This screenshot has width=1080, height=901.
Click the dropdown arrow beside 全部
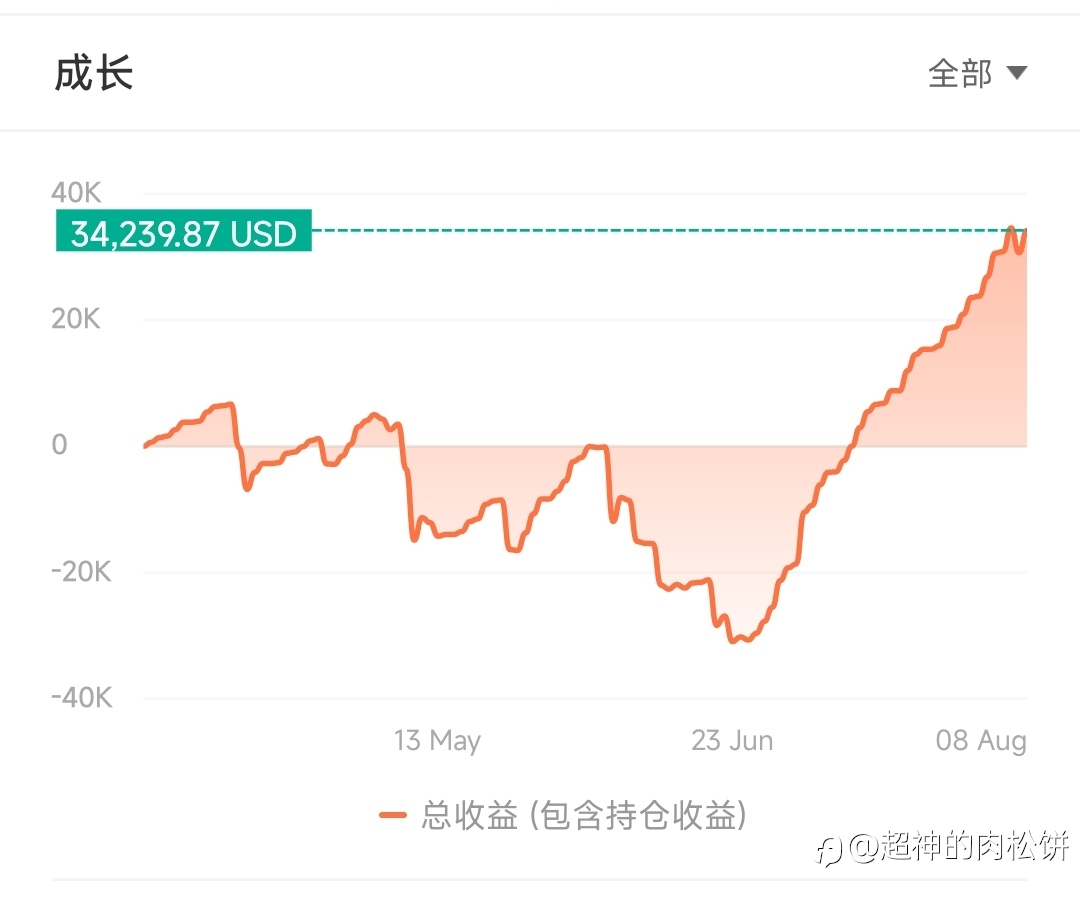click(1017, 72)
